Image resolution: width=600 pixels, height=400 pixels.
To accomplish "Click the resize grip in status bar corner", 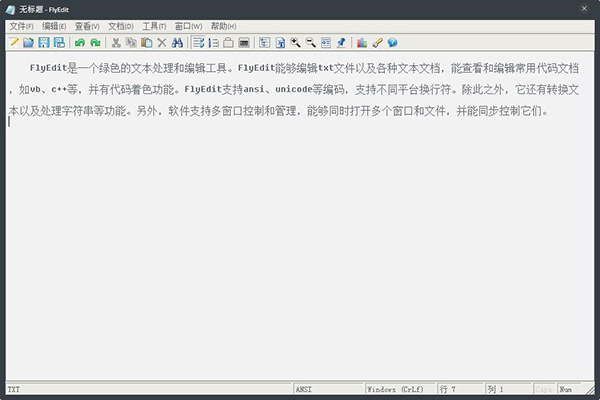I will 590,390.
